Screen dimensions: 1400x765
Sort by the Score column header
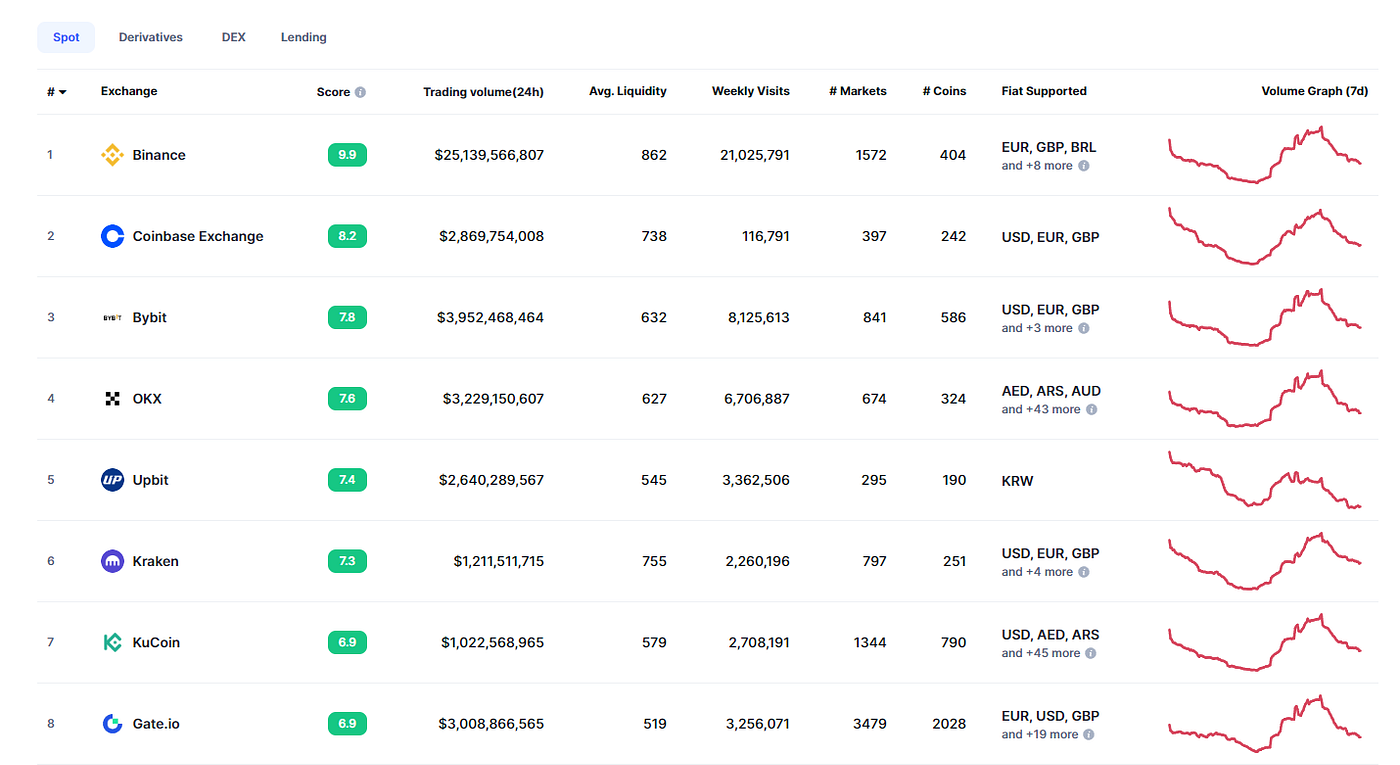(x=334, y=92)
